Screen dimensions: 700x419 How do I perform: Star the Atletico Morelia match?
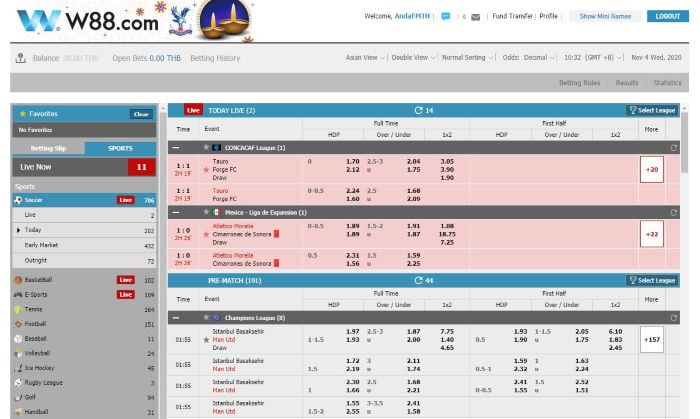tap(206, 234)
